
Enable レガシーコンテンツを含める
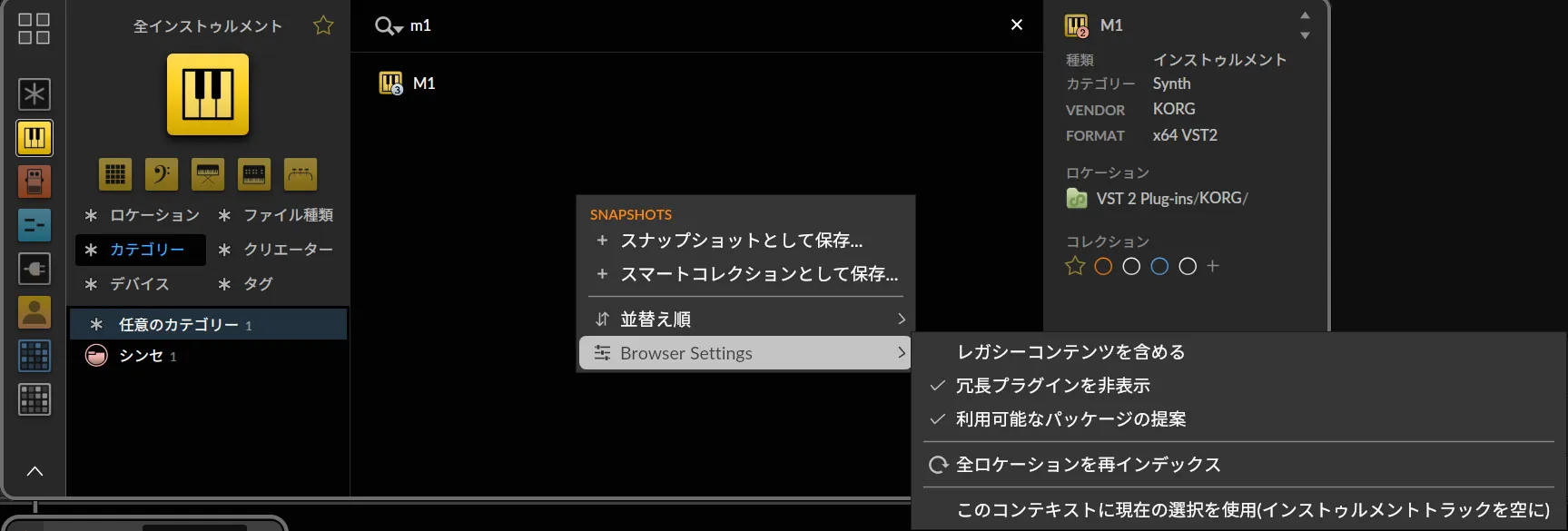[1240, 352]
